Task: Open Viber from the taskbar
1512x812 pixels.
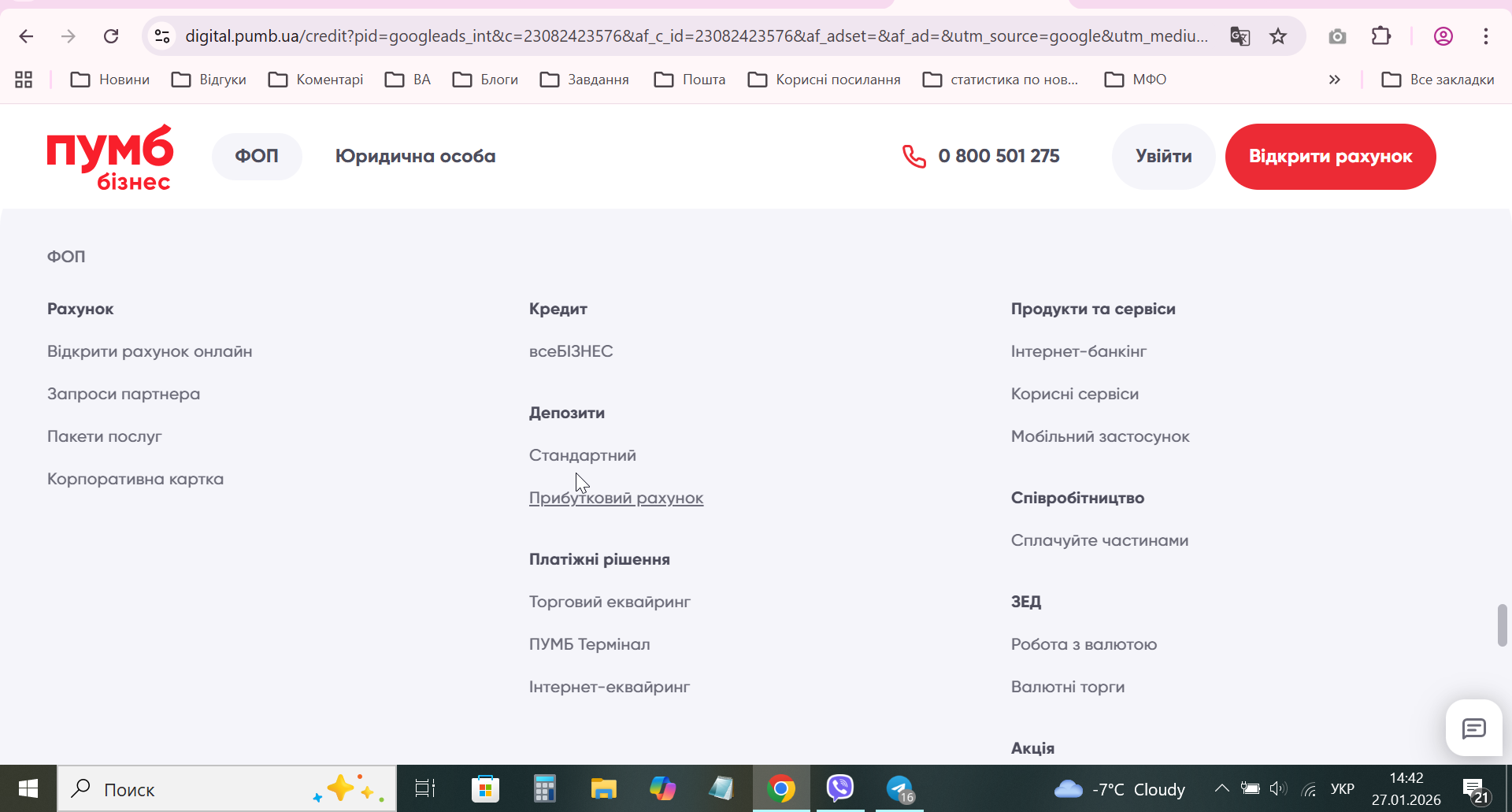Action: coord(840,788)
